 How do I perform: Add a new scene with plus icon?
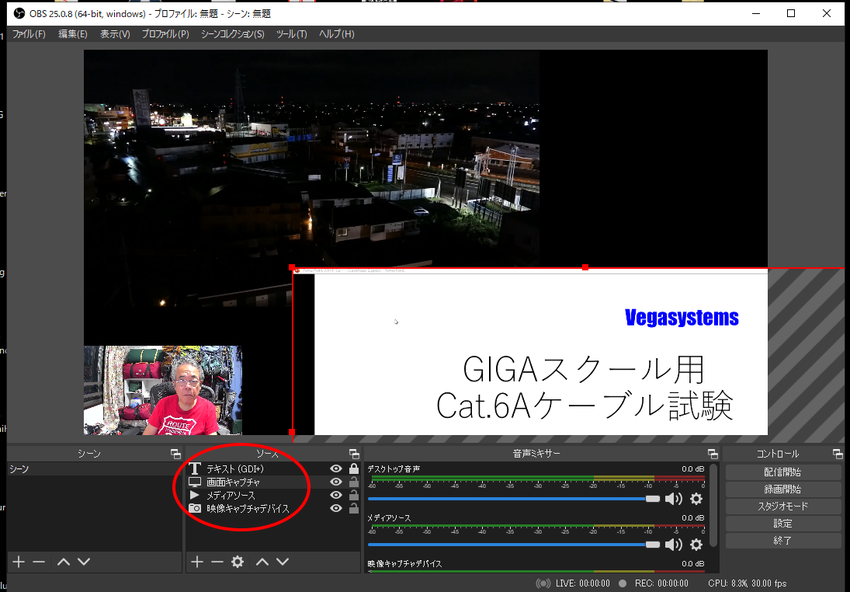[x=18, y=562]
